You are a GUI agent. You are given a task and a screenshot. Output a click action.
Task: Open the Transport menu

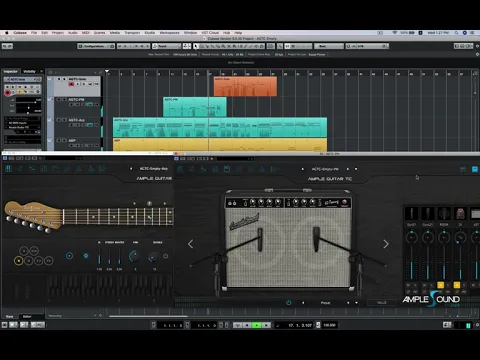coord(132,33)
